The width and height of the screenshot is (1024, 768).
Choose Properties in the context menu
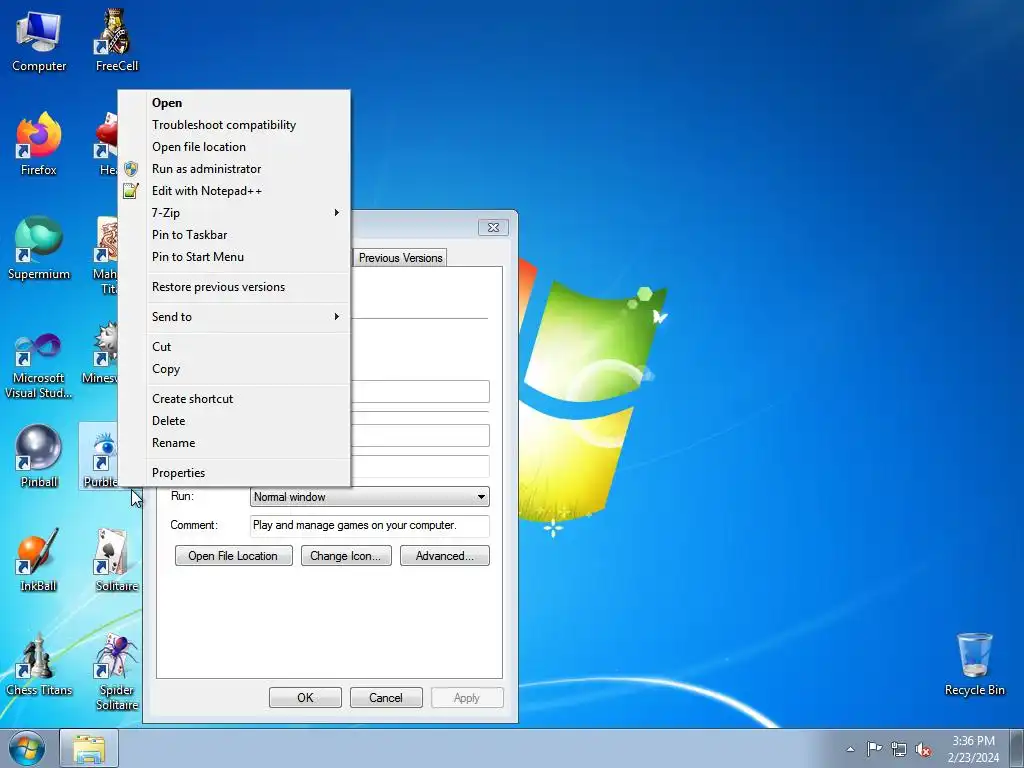pyautogui.click(x=234, y=473)
